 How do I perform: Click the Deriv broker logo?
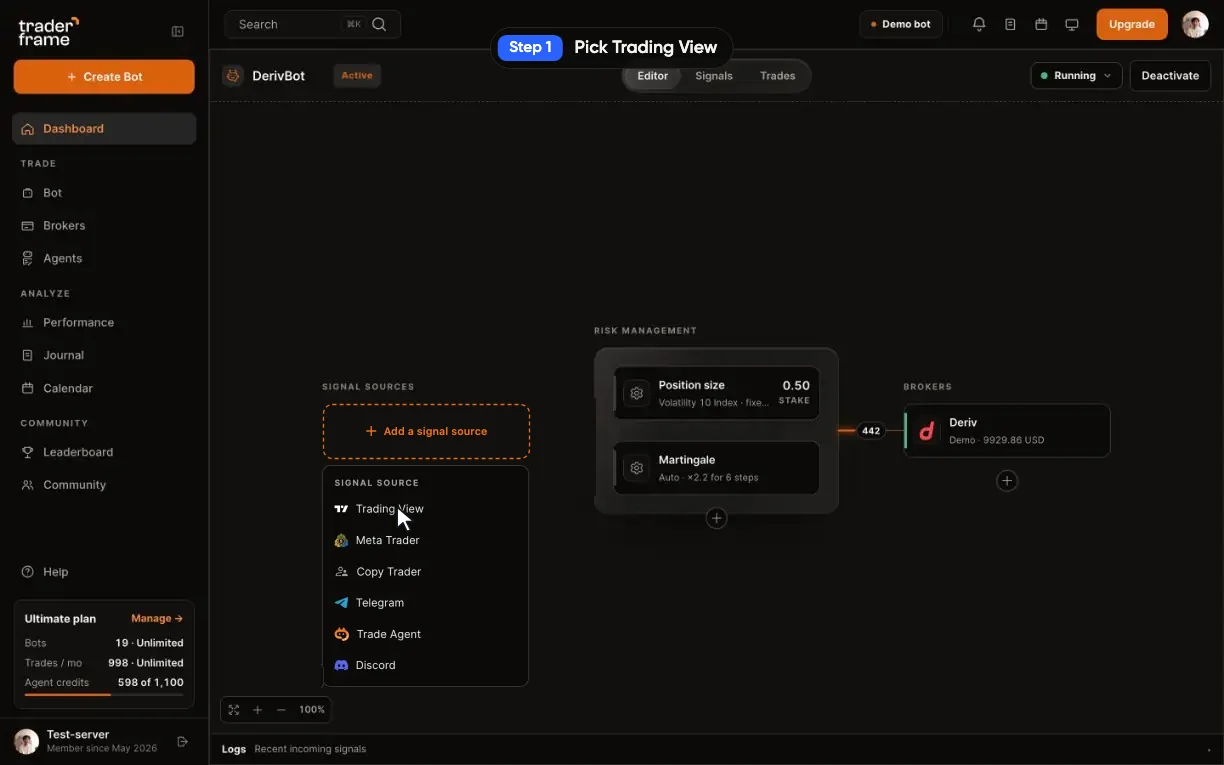[927, 431]
